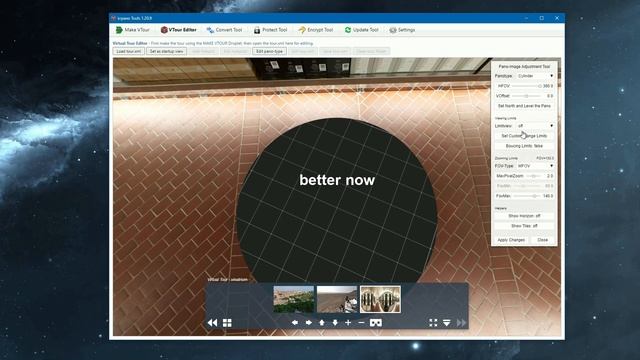Maximize the krpano Tools window
This screenshot has width=640, height=360.
[542, 18]
